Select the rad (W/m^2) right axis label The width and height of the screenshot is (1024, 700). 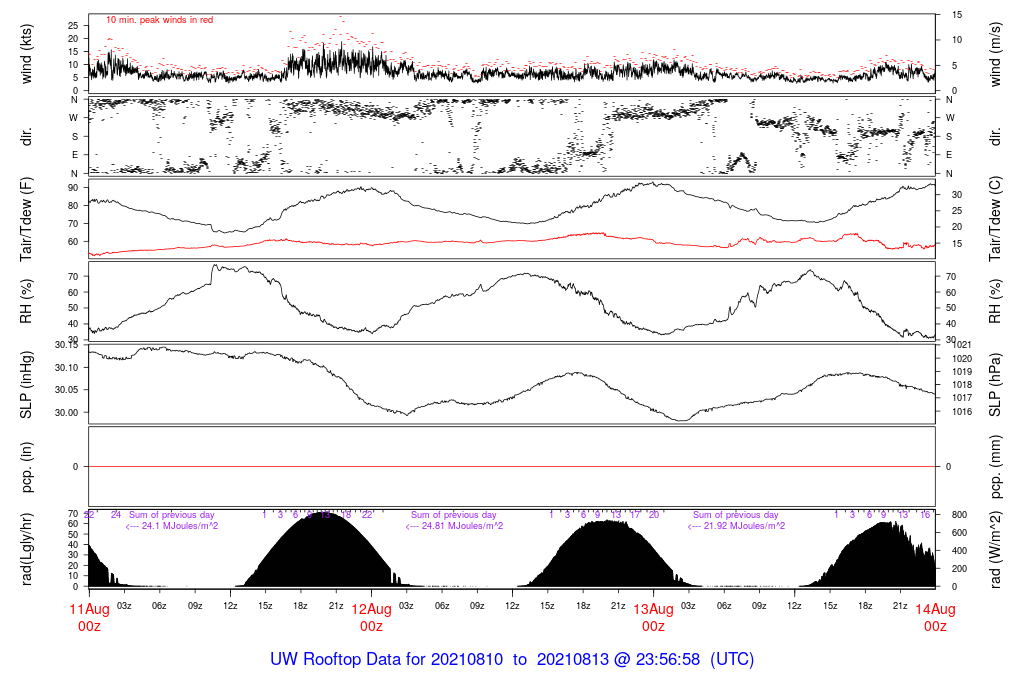[x=995, y=550]
